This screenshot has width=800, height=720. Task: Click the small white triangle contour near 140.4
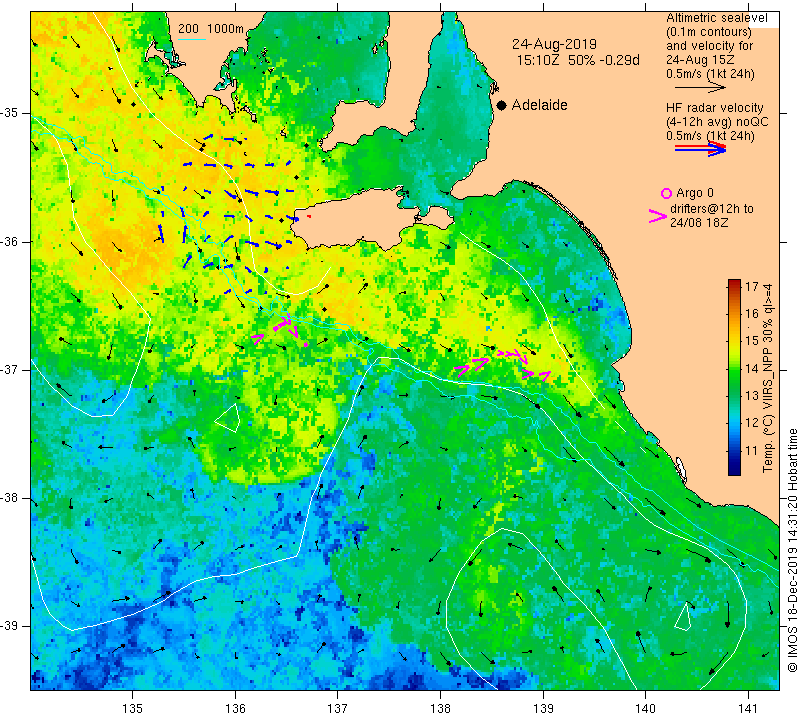[x=683, y=616]
